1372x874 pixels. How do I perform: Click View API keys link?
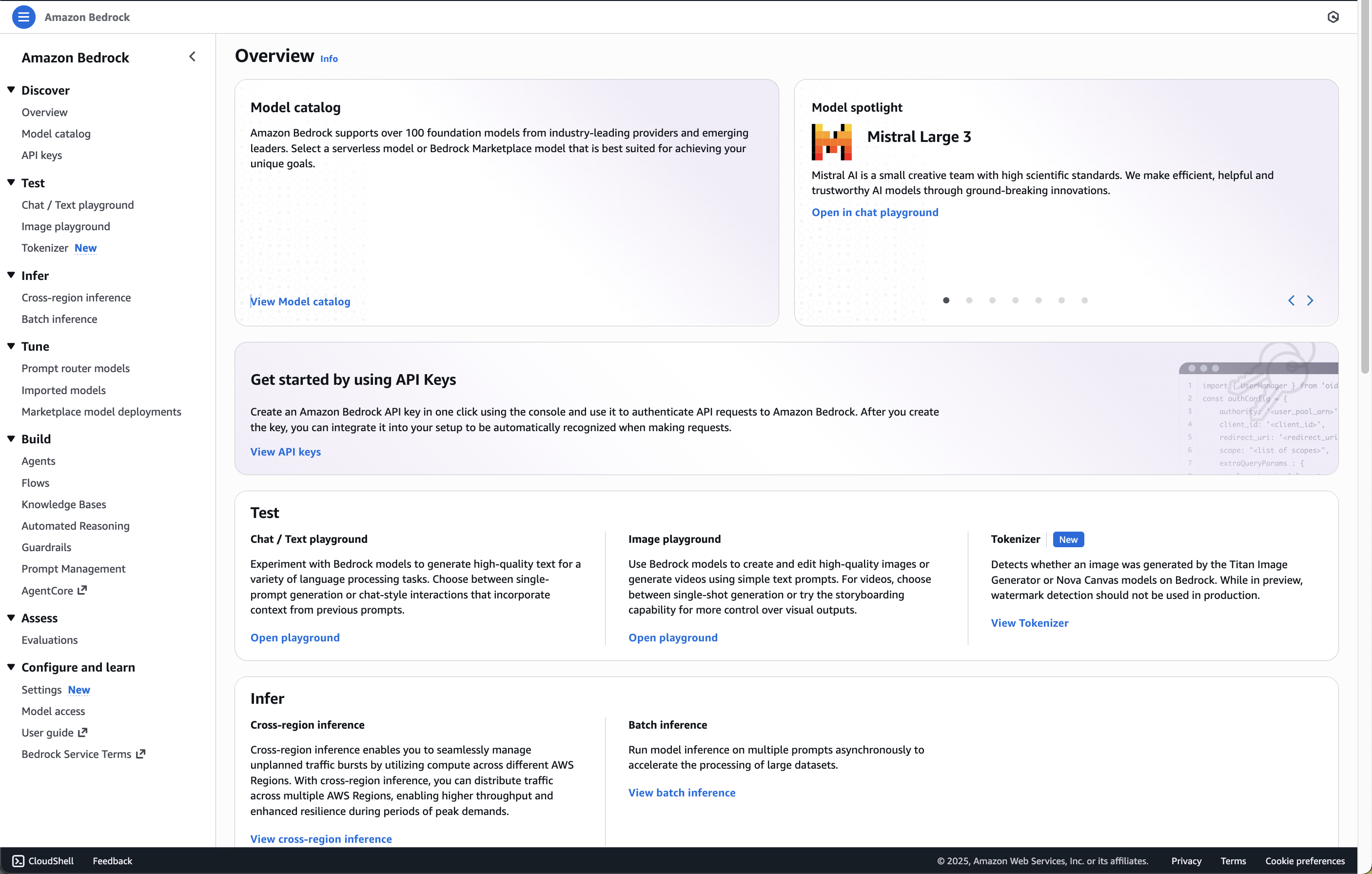point(285,452)
